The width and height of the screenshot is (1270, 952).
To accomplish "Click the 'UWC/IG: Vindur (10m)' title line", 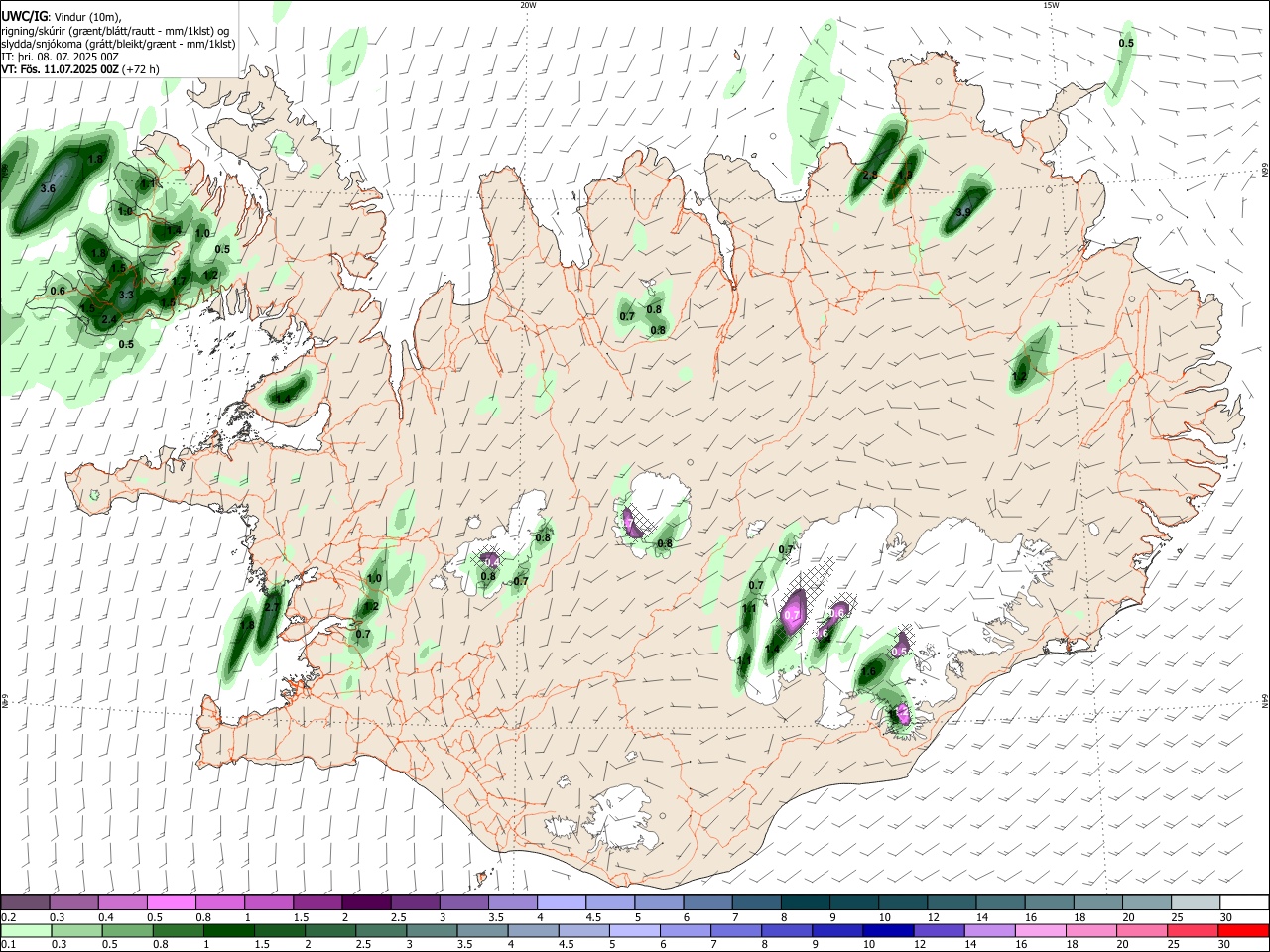I will click(x=62, y=16).
